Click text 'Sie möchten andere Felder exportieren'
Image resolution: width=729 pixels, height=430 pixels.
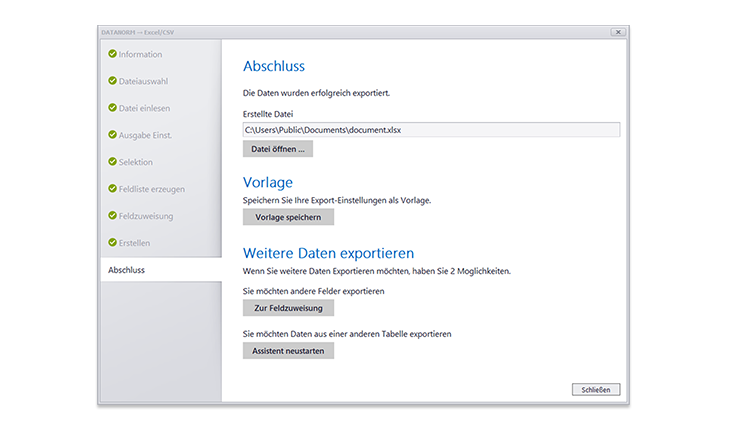click(x=313, y=291)
